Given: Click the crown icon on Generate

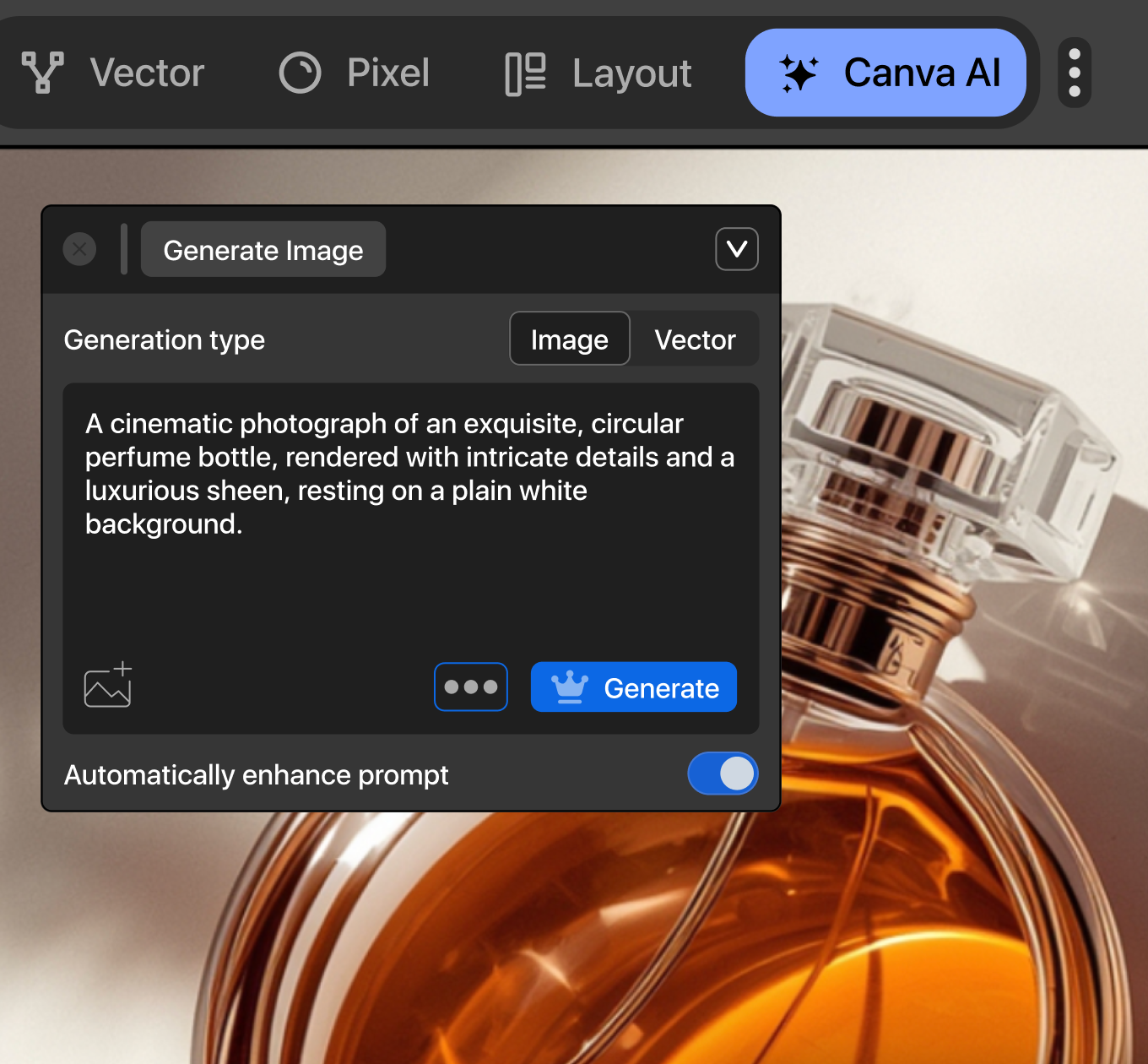Looking at the screenshot, I should [x=570, y=687].
